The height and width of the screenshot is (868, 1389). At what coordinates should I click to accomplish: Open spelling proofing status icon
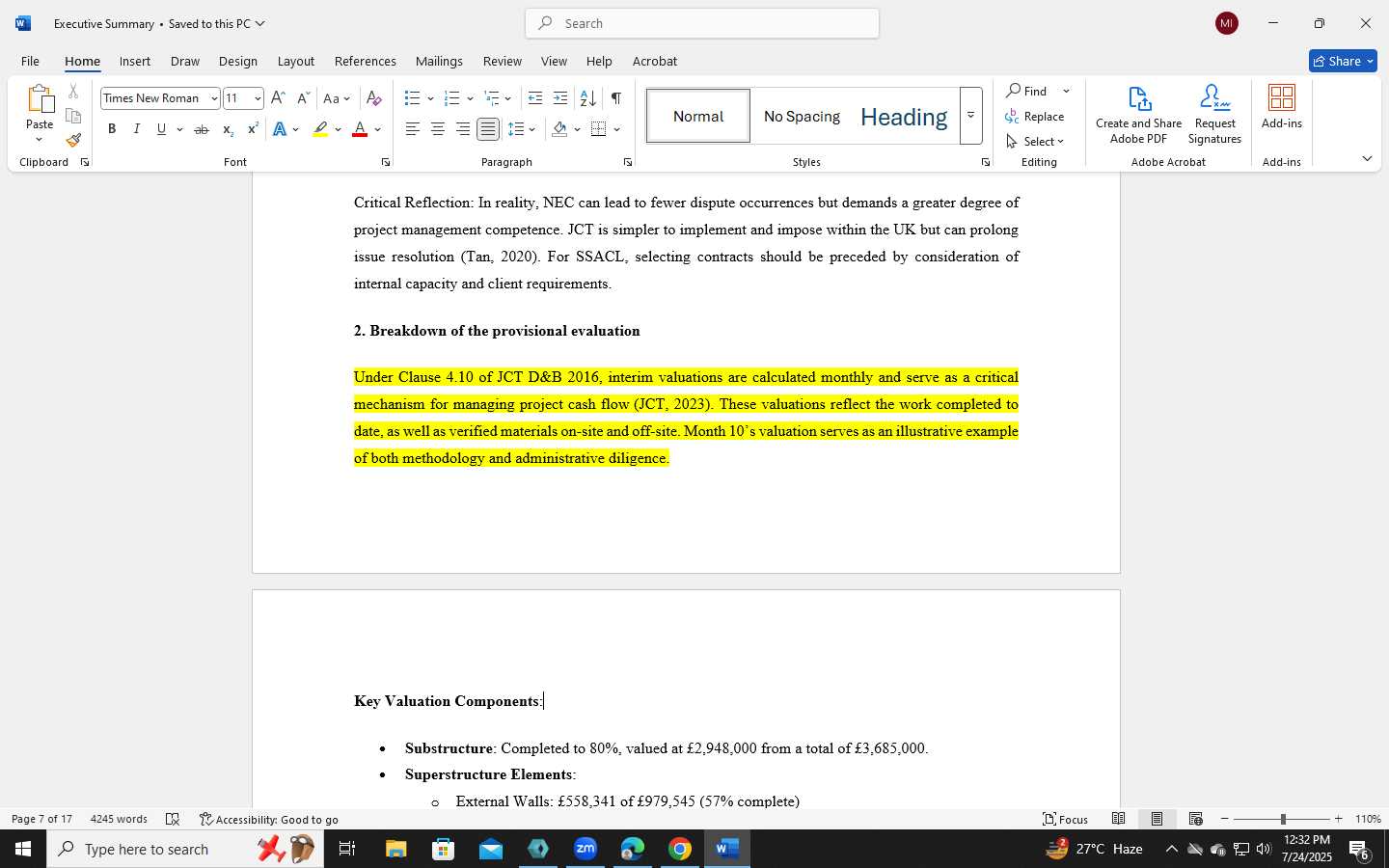coord(173,819)
